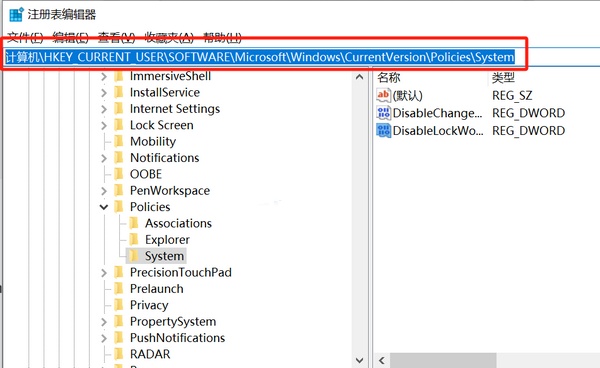Image resolution: width=600 pixels, height=368 pixels.
Task: Select the Explorer subkey label
Action: click(167, 239)
